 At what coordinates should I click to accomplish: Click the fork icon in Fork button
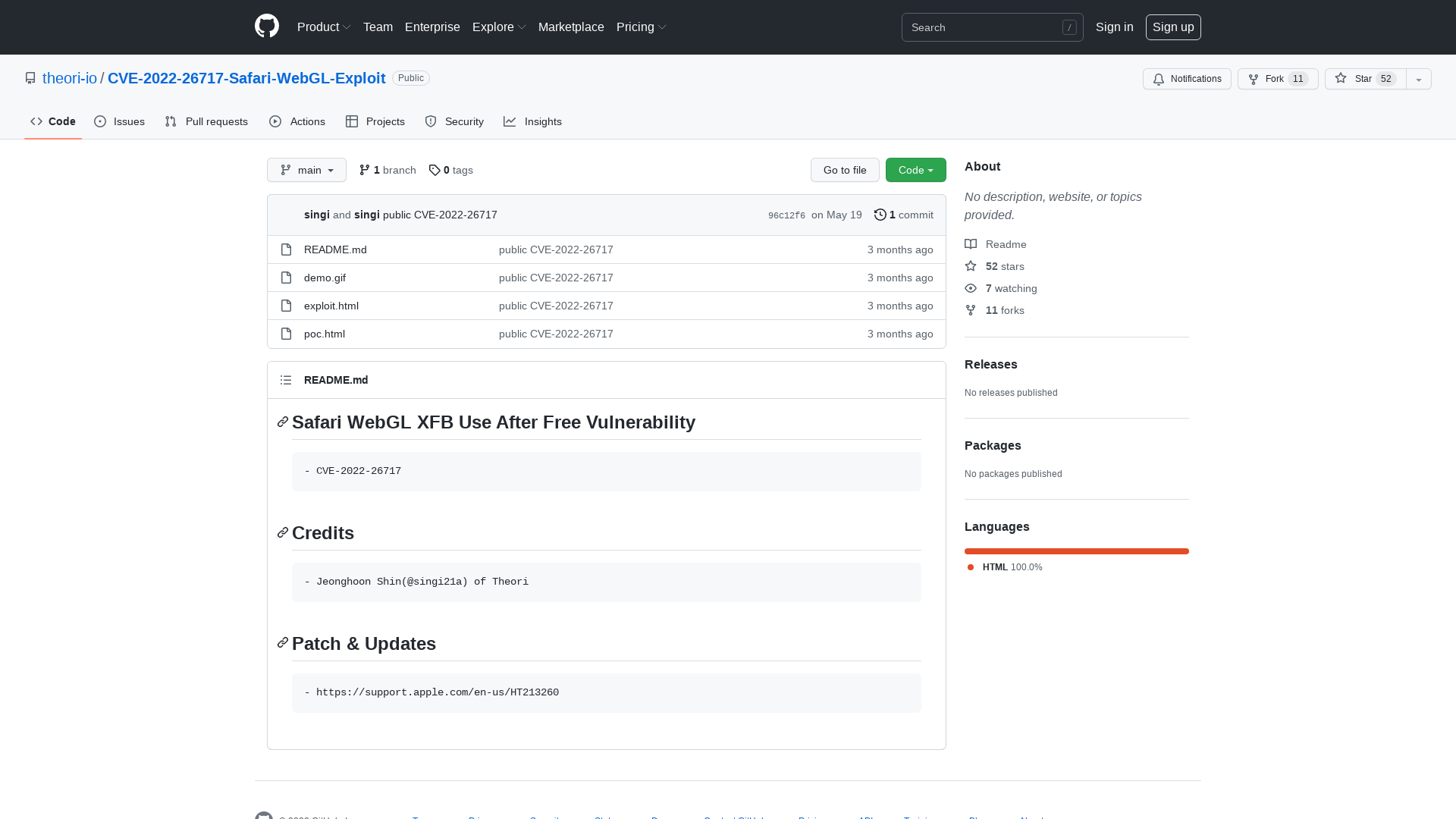coord(1254,79)
